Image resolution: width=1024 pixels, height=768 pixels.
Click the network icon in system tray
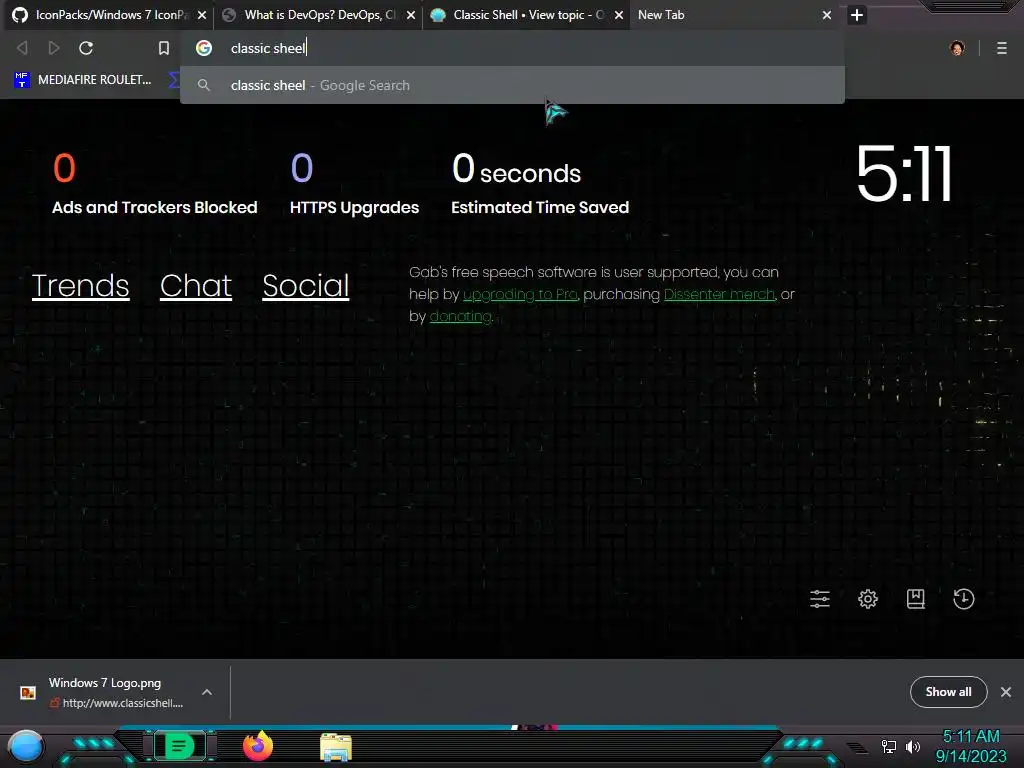pyautogui.click(x=889, y=746)
